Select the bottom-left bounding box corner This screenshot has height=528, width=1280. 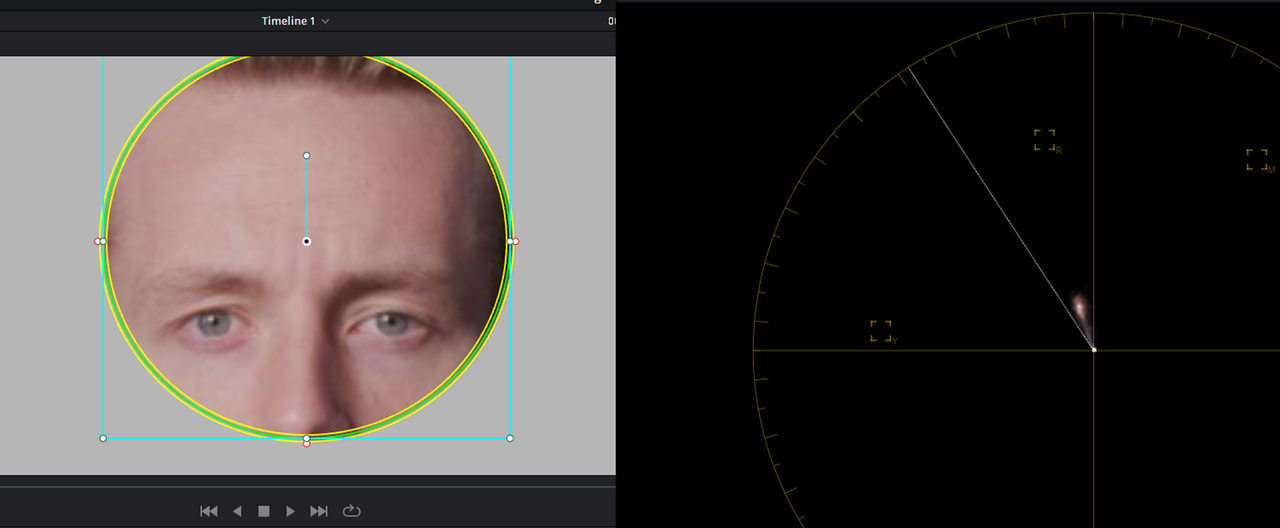103,438
